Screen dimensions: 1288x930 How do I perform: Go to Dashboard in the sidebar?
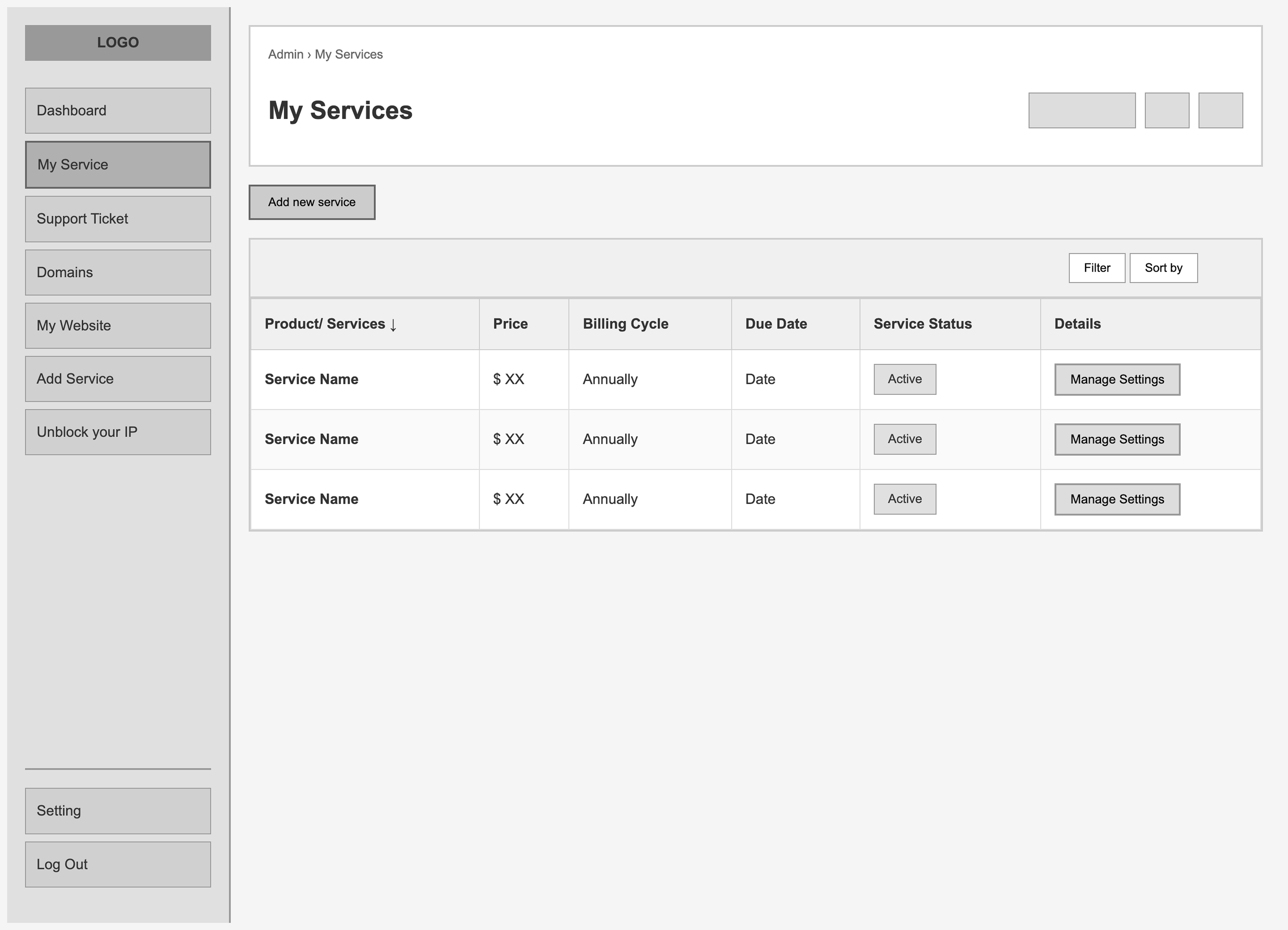118,110
